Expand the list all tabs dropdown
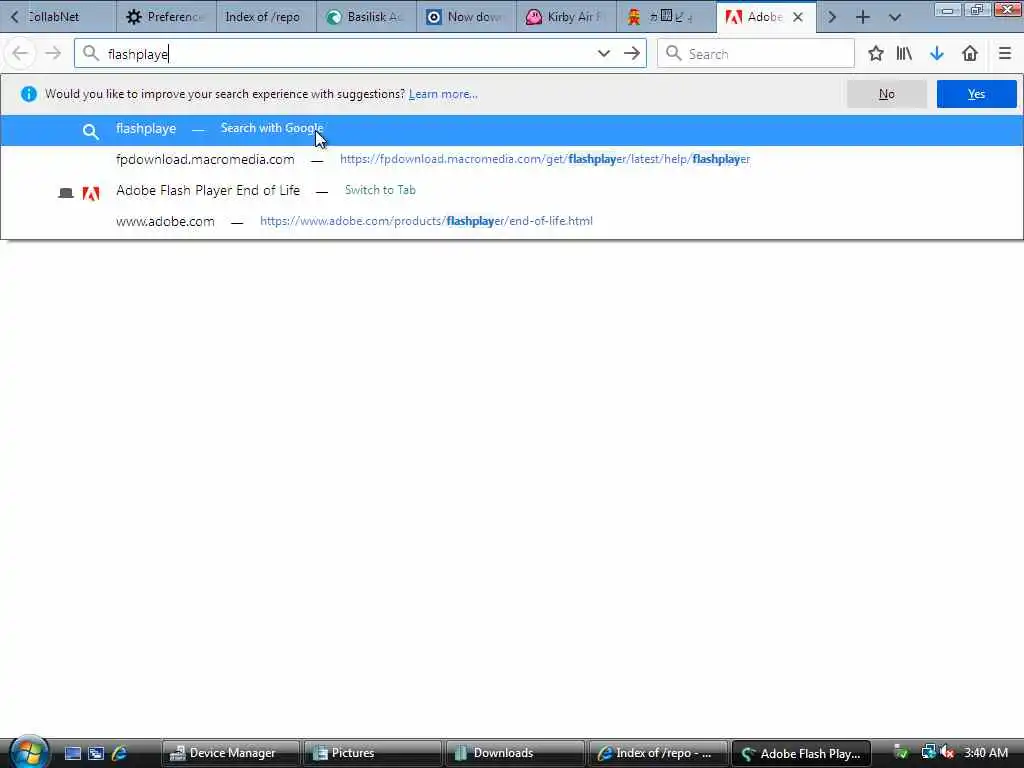 [895, 17]
